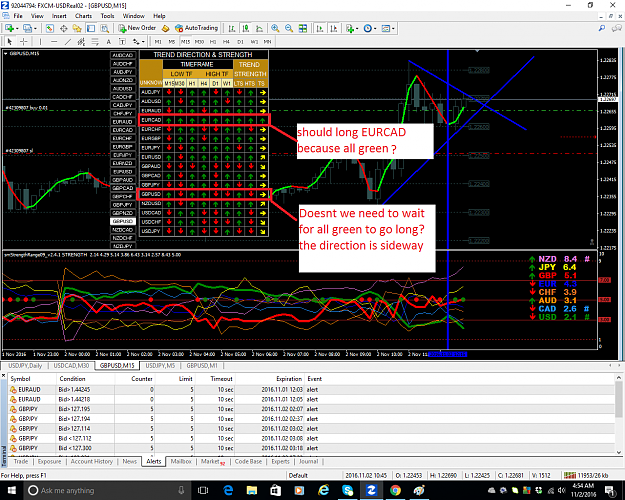Click the CADJPY symbol button
Image resolution: width=625 pixels, height=500 pixels.
123,105
